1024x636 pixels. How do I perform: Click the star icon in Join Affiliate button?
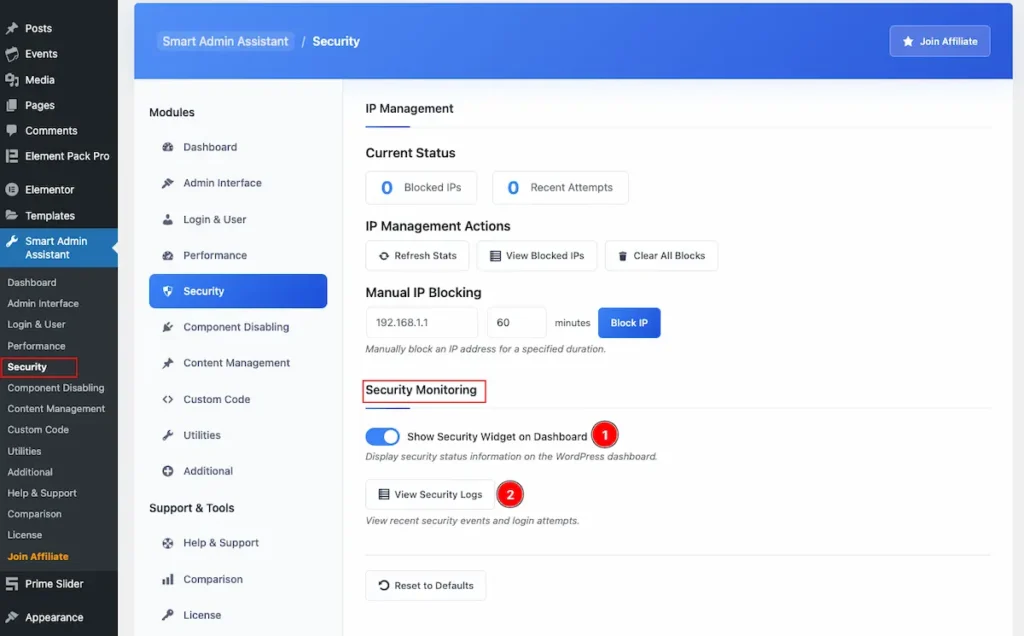908,41
